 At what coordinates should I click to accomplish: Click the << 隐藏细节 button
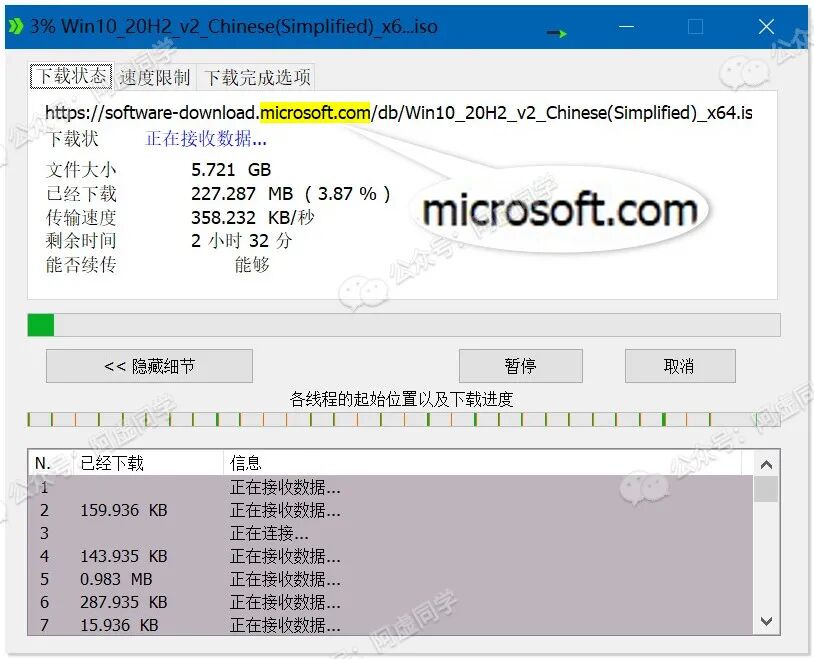point(150,366)
